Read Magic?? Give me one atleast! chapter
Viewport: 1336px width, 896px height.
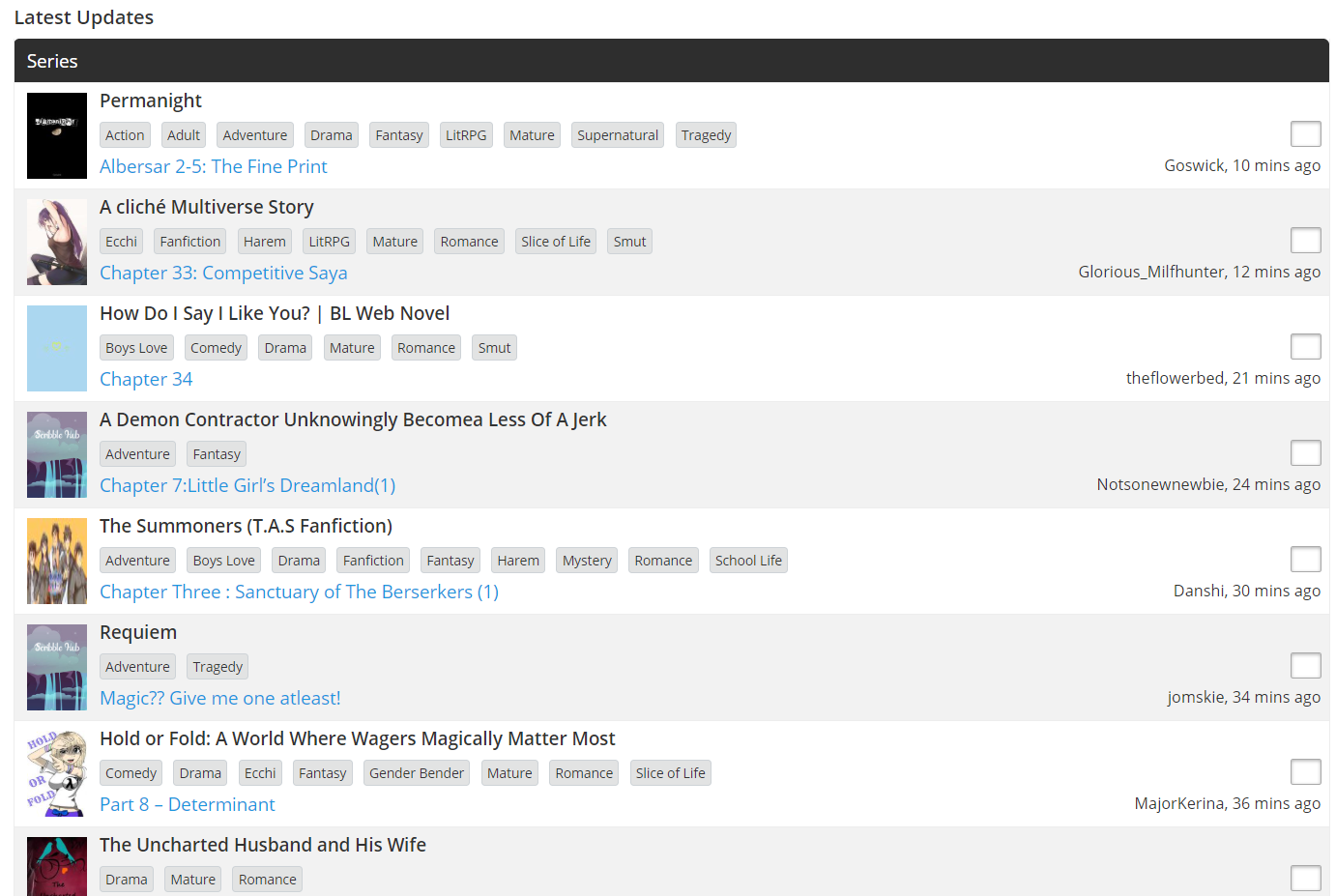pos(219,698)
